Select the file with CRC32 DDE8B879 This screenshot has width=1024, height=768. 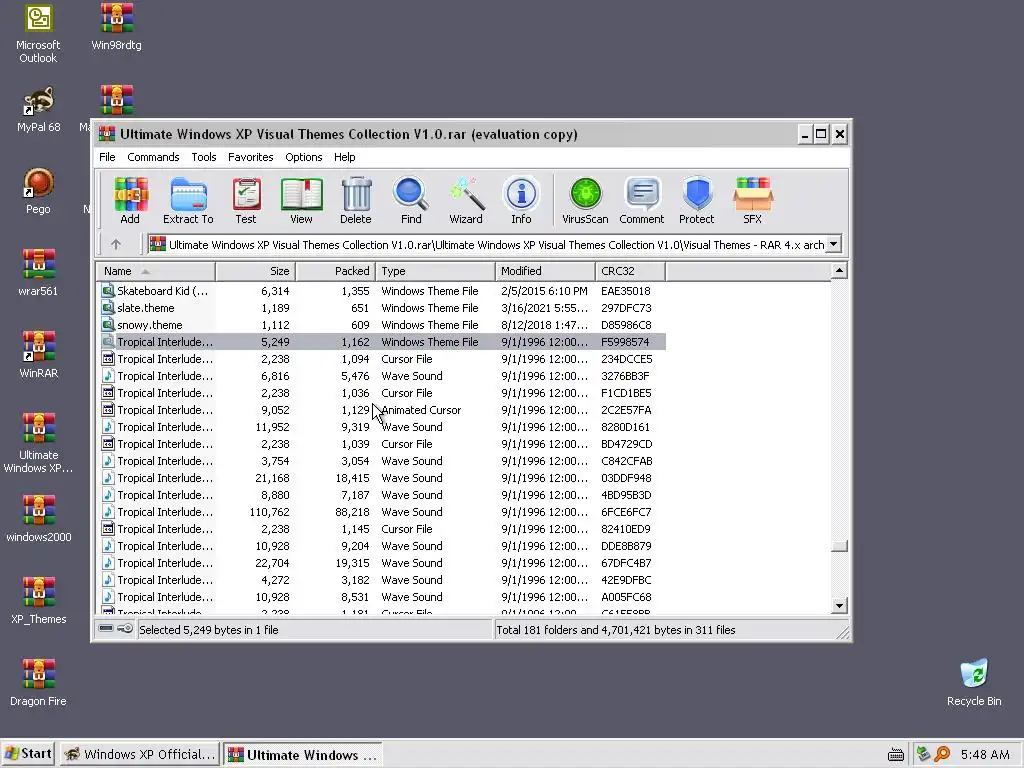point(381,546)
